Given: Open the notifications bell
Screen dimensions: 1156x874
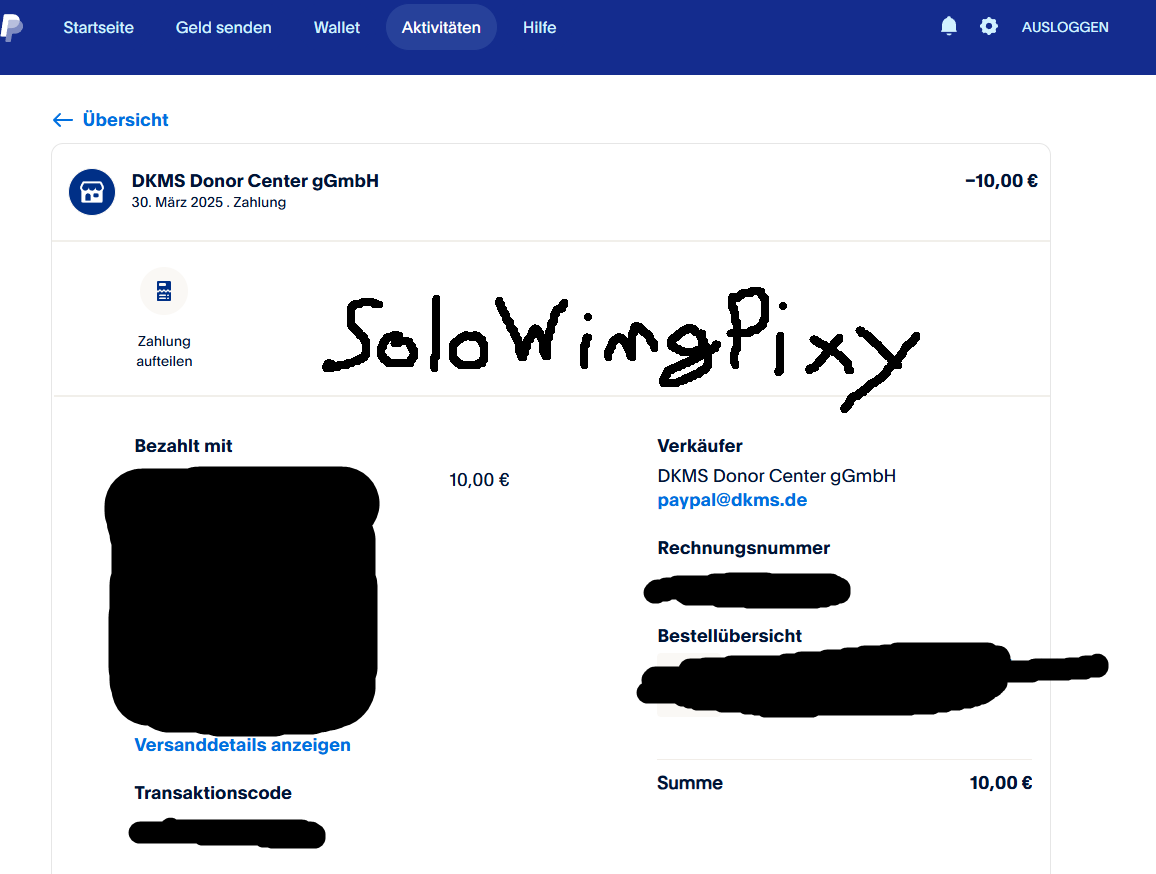Looking at the screenshot, I should 949,27.
